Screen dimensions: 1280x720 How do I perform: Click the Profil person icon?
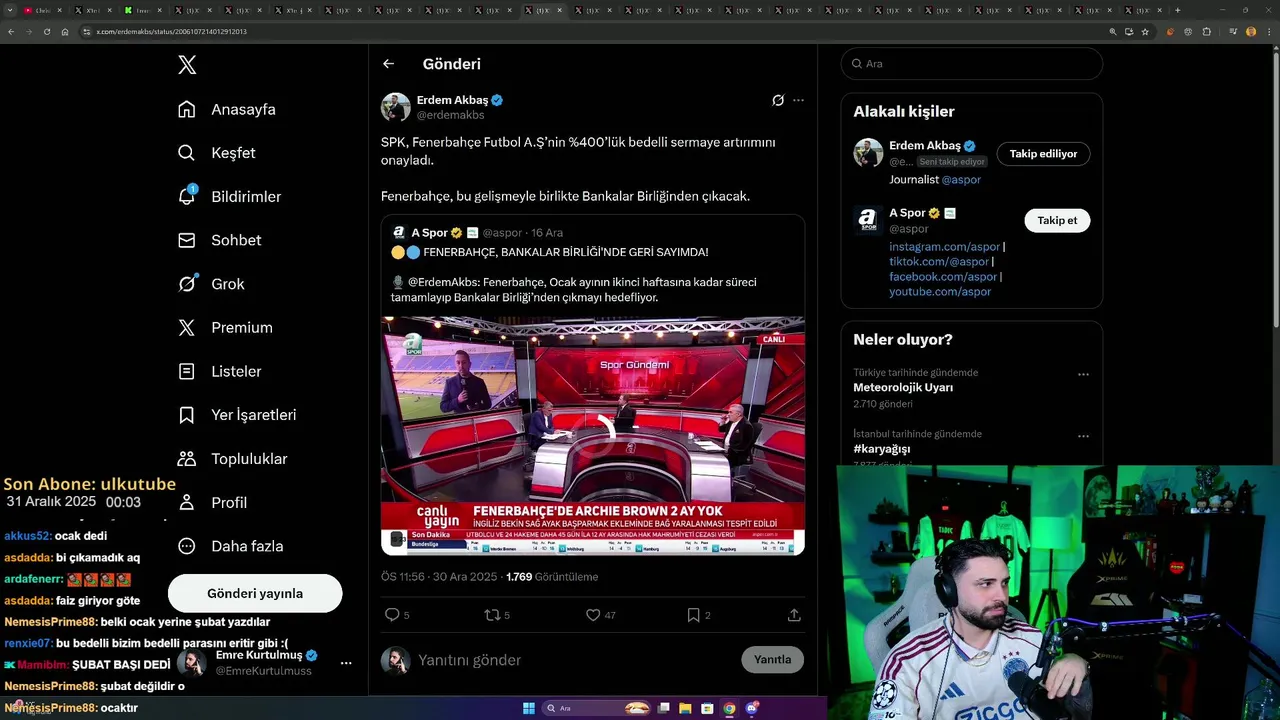pyautogui.click(x=187, y=502)
